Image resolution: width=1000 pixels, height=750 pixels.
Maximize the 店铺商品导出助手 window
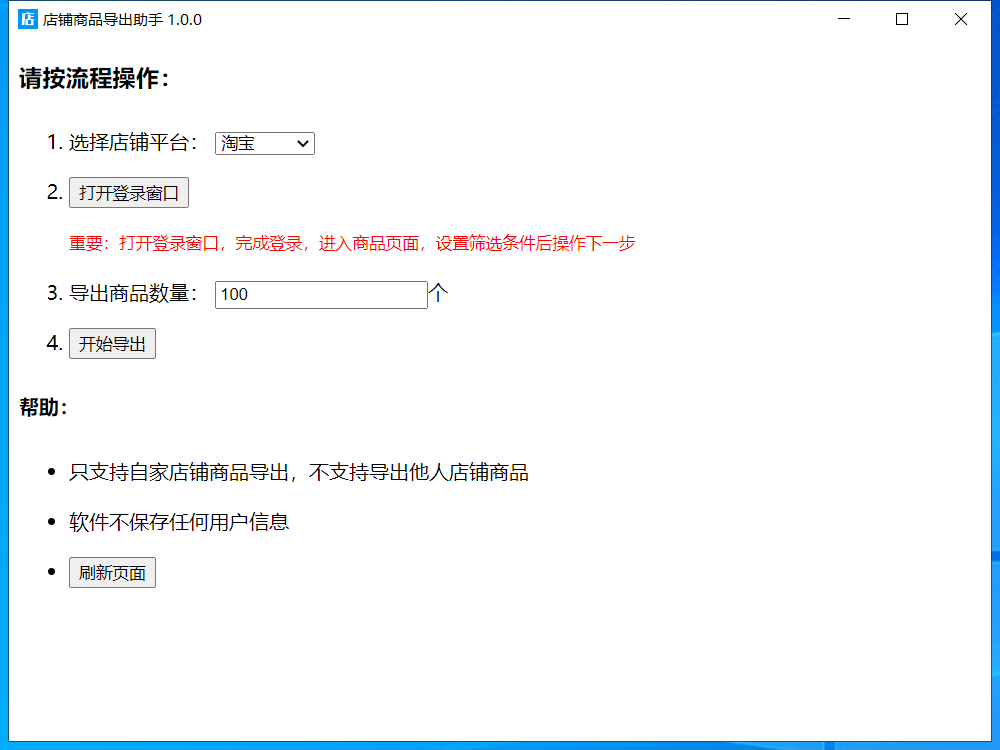pos(902,19)
